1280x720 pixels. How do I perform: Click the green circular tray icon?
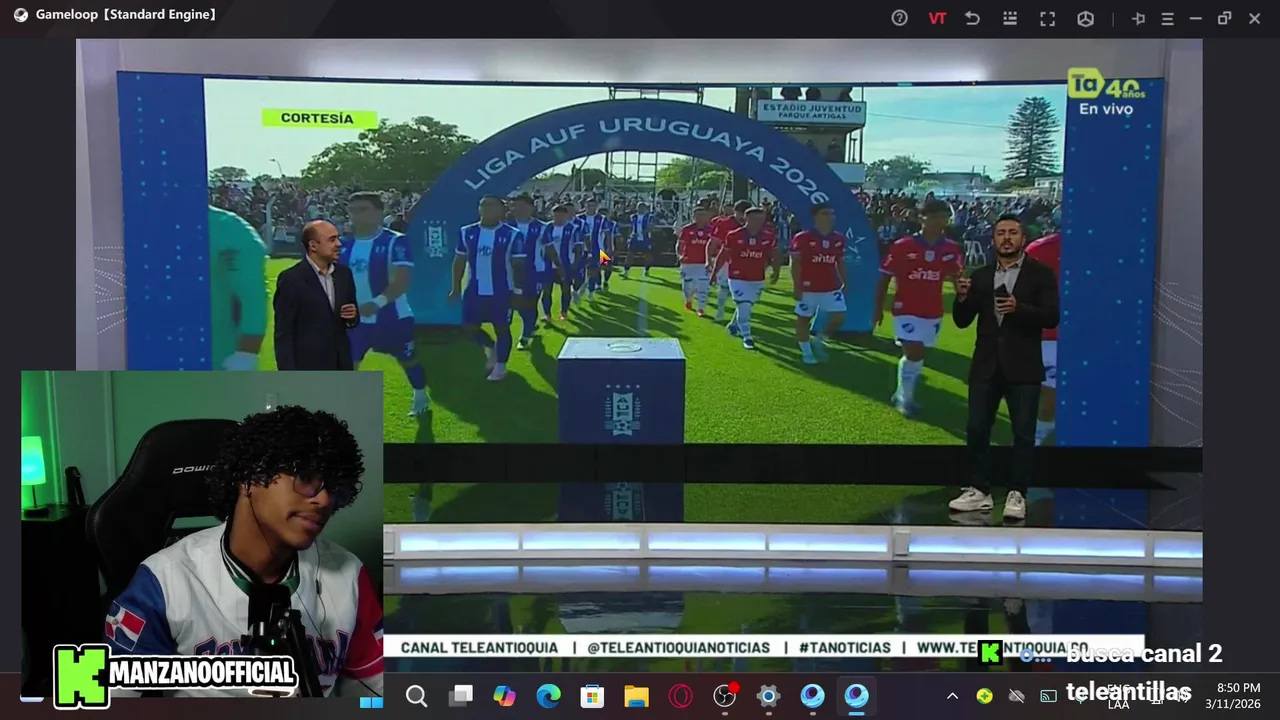click(x=985, y=696)
